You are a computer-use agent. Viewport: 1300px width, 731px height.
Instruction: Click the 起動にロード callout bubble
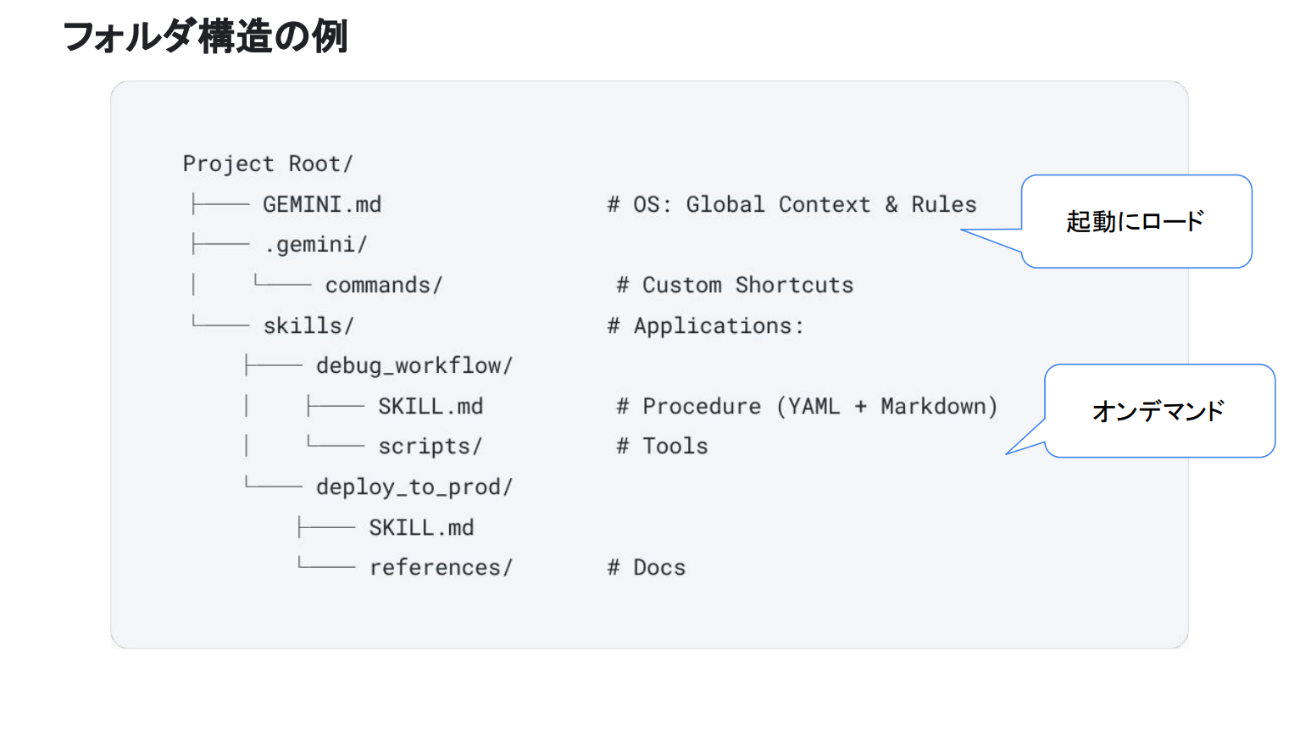pos(1135,222)
